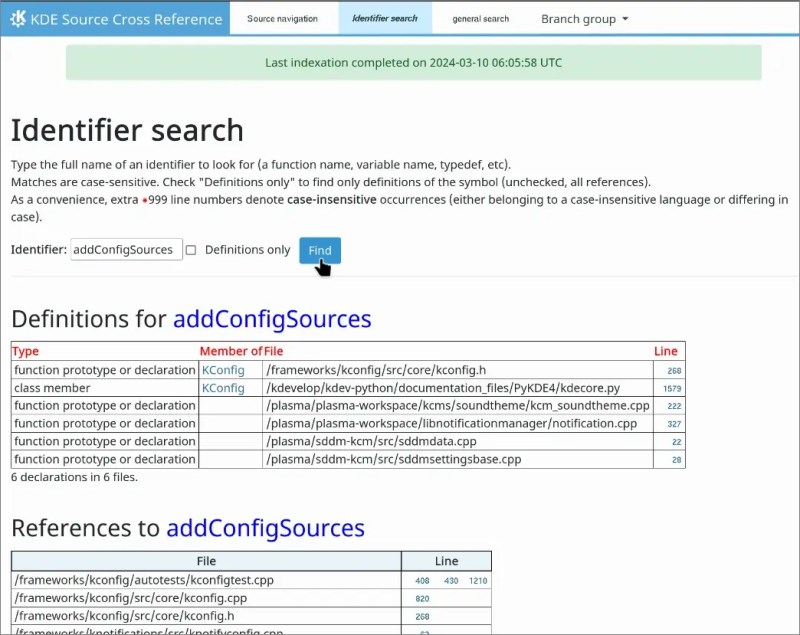
Task: Click the Find button
Action: coord(320,250)
